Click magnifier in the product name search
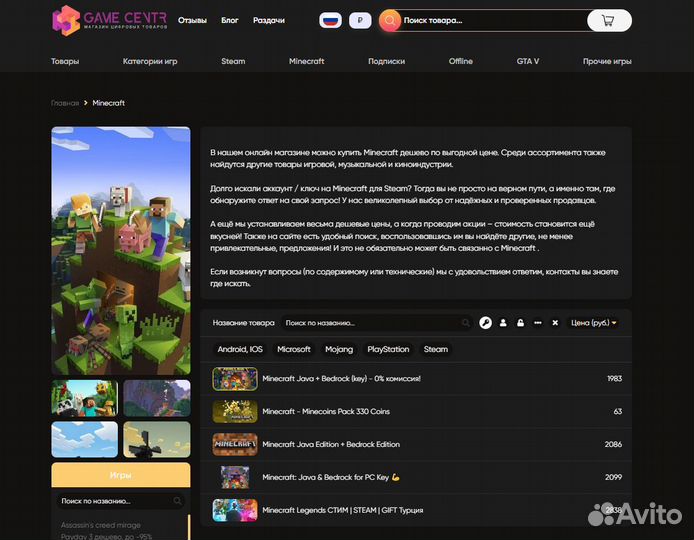This screenshot has width=694, height=540. coord(465,323)
